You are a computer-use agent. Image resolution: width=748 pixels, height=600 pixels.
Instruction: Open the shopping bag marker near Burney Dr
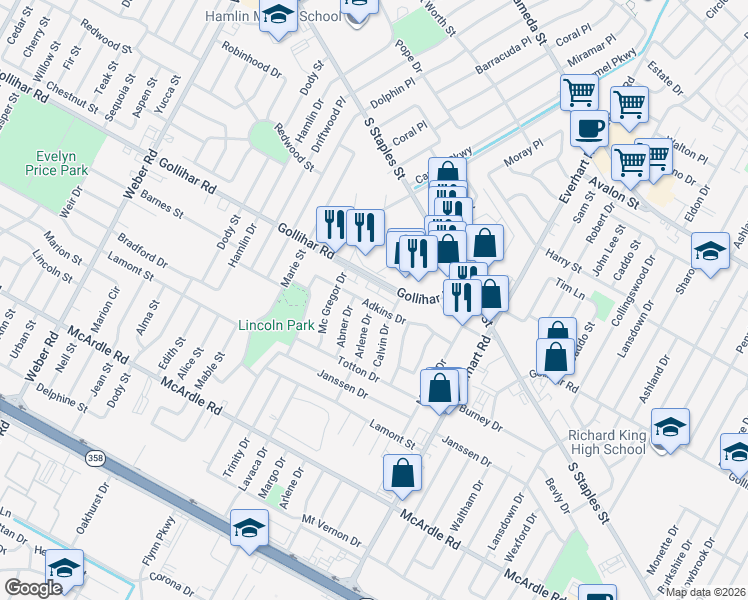tap(439, 387)
